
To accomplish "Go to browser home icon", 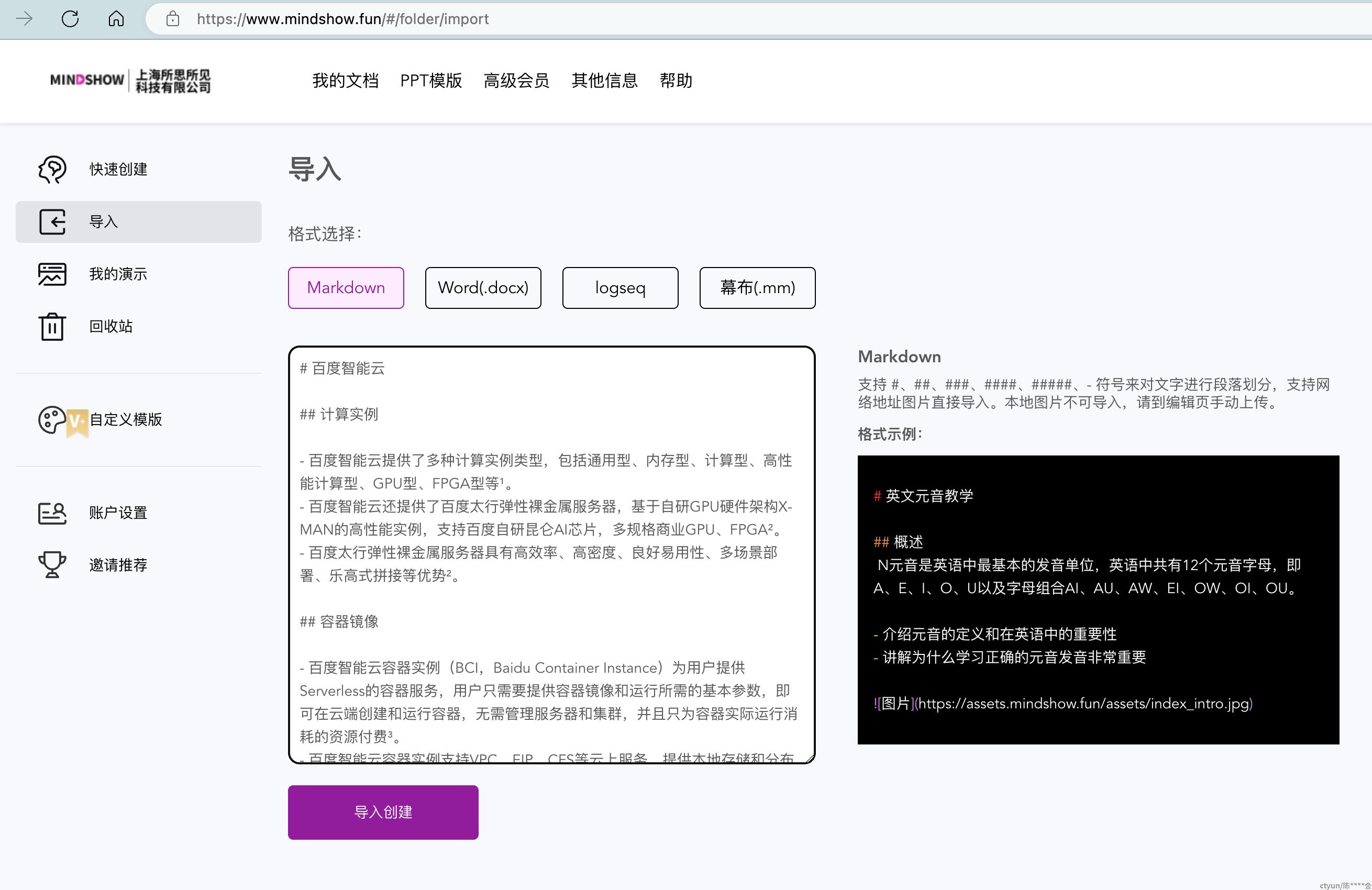I will click(x=116, y=19).
